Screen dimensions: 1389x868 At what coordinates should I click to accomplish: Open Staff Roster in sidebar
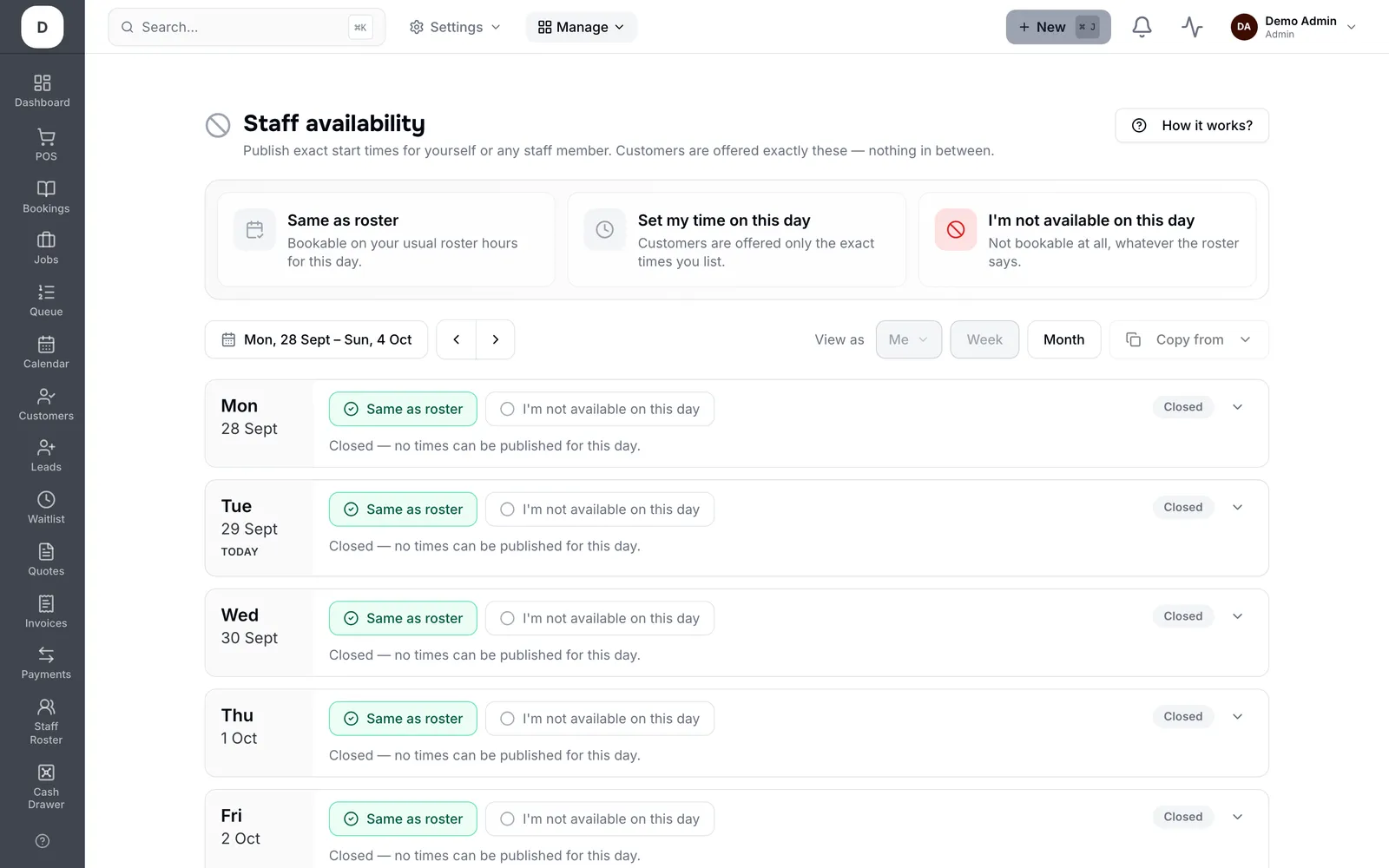(x=46, y=721)
